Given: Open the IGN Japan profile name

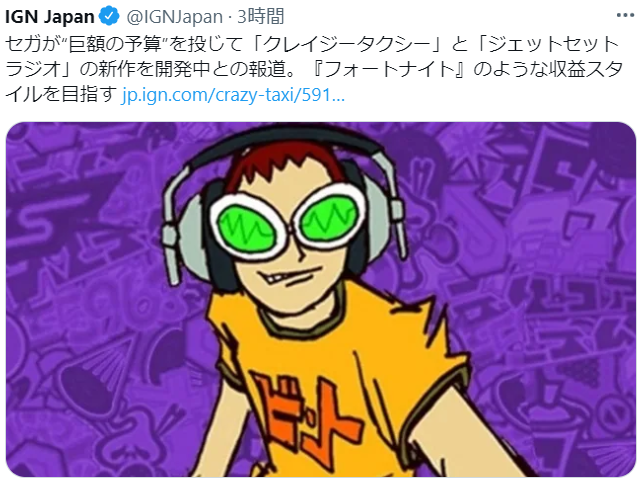Looking at the screenshot, I should click(50, 17).
